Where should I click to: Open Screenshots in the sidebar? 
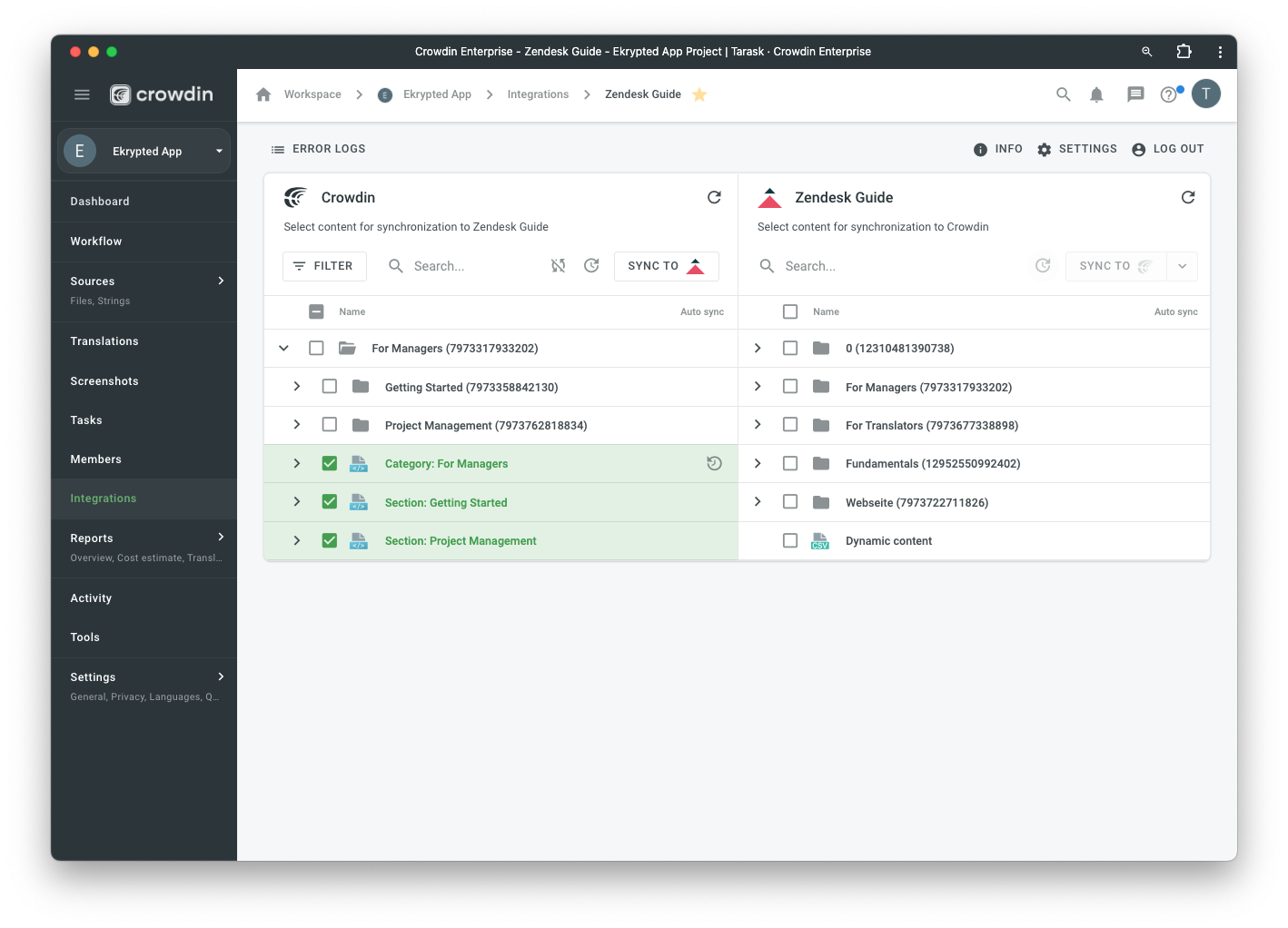(144, 381)
